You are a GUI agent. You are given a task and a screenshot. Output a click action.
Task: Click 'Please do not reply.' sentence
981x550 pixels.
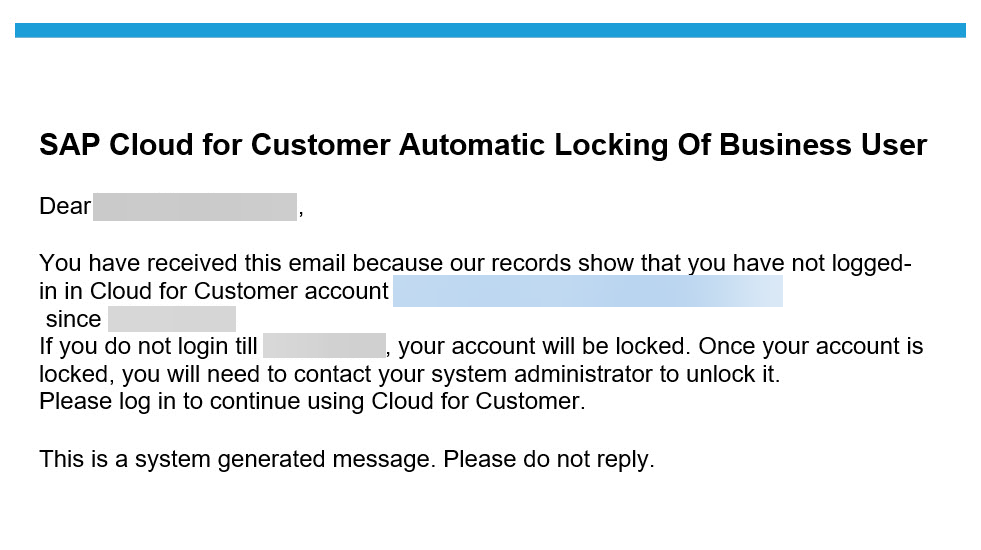[x=549, y=460]
